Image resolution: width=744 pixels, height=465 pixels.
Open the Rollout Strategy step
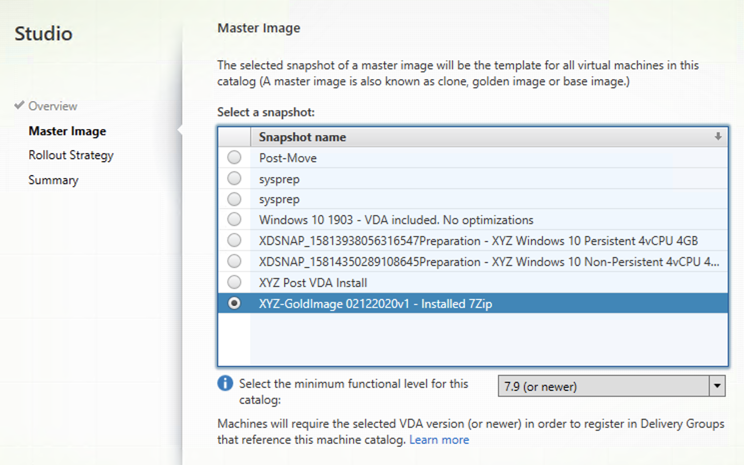tap(71, 155)
